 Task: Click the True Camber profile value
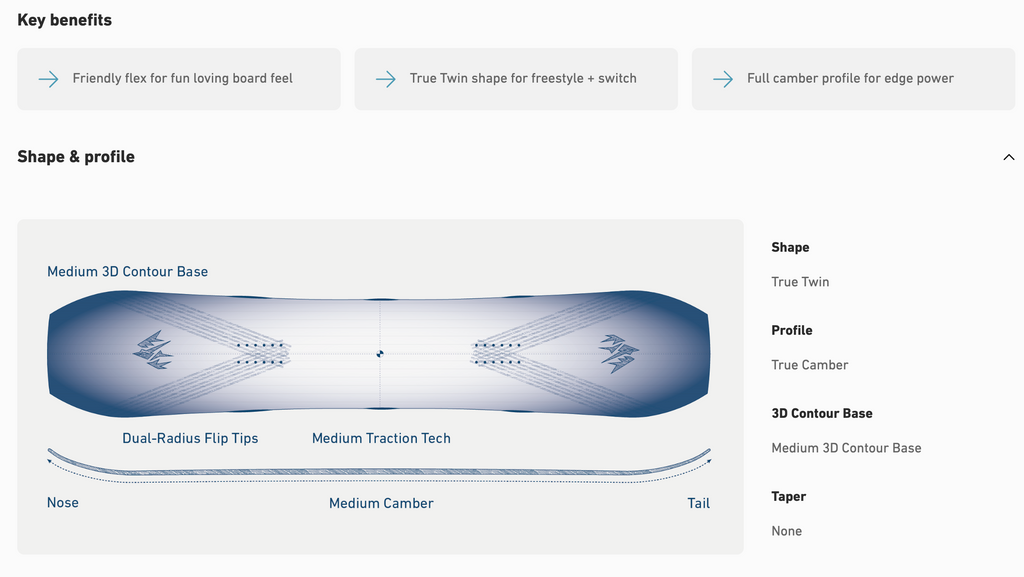click(x=809, y=365)
